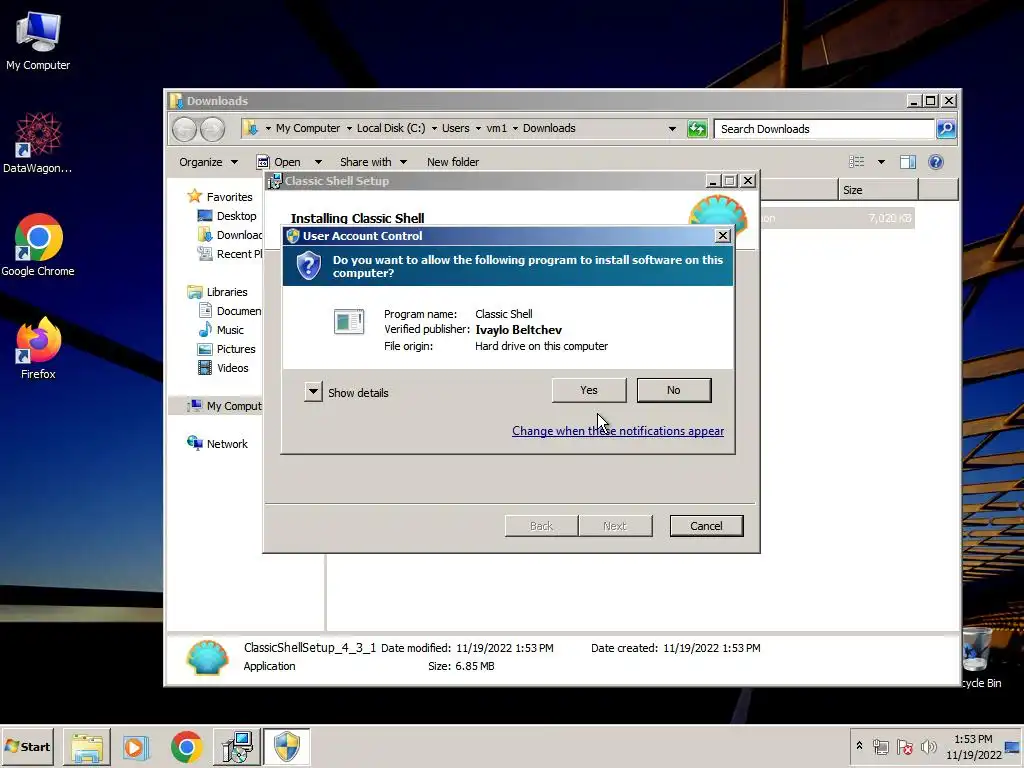Click the Search Downloads field

click(824, 129)
